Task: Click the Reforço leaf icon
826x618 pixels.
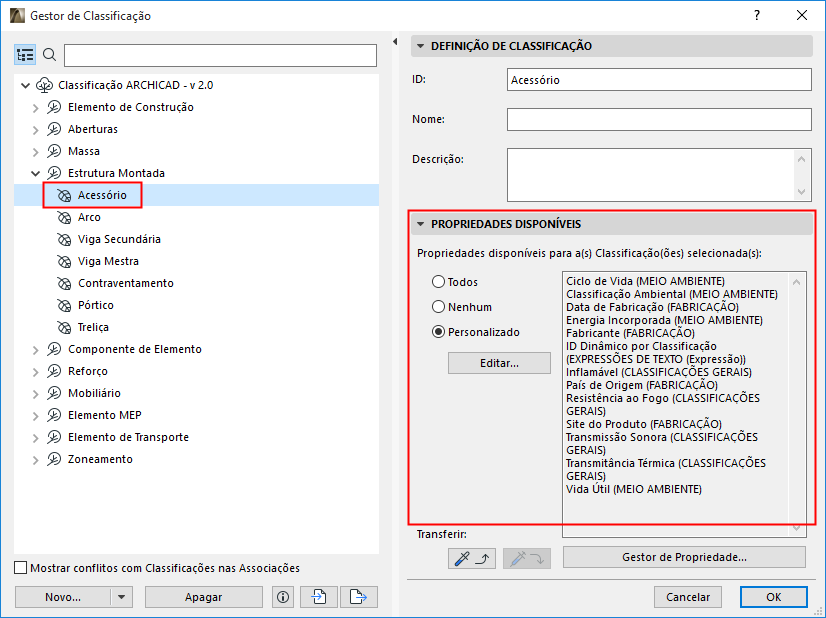Action: click(x=54, y=371)
